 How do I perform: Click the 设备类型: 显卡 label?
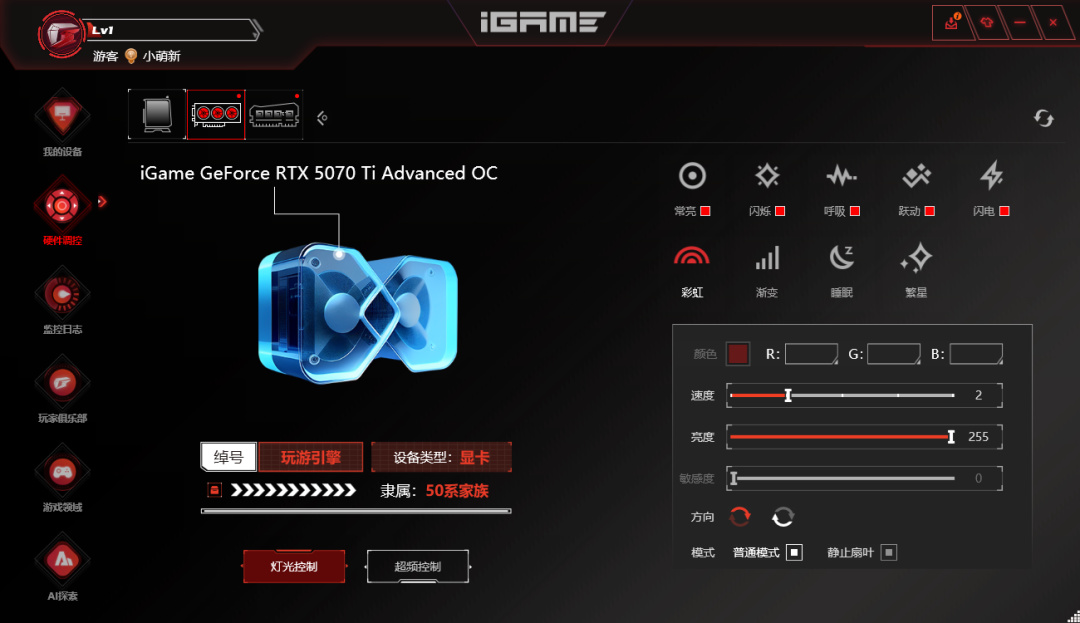[x=442, y=457]
